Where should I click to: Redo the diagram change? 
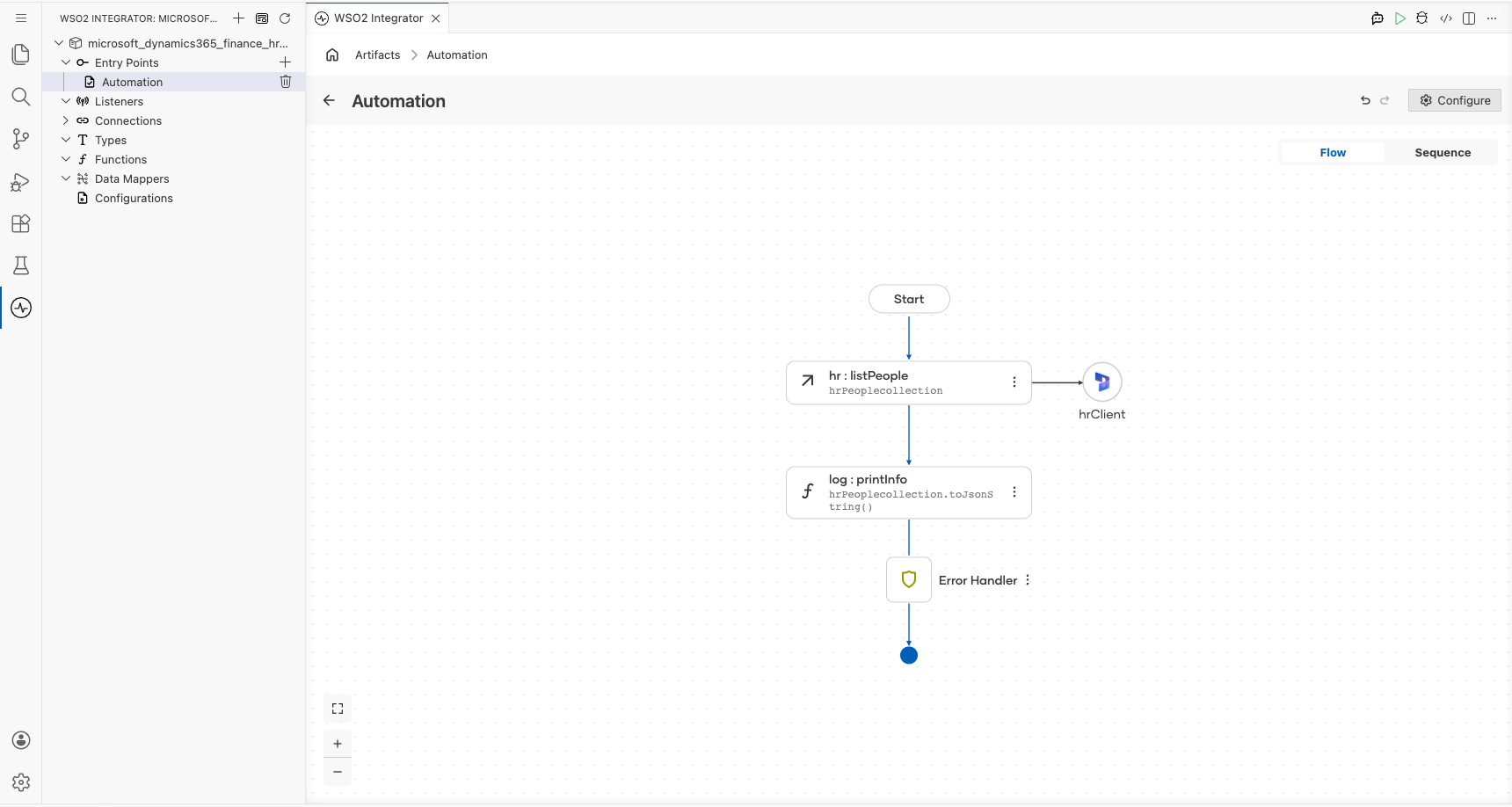1385,100
